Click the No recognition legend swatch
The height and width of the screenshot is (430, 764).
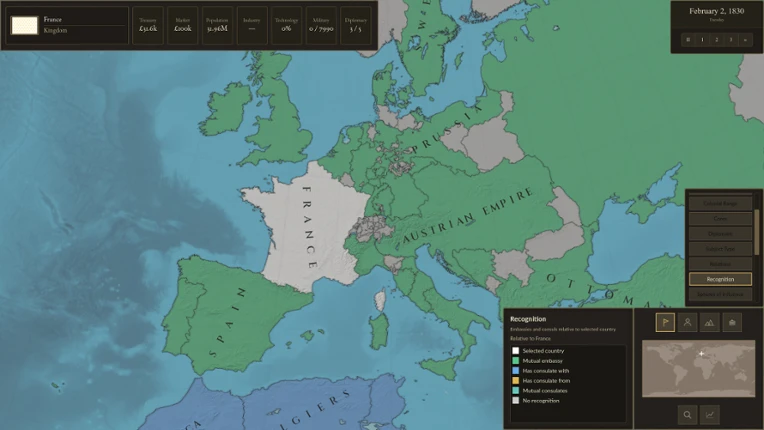[516, 401]
